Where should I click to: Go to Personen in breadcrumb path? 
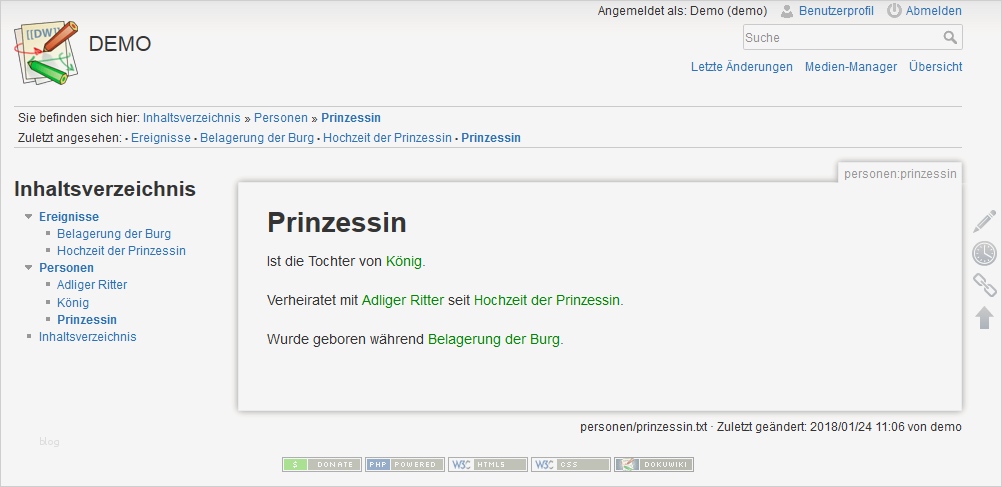click(x=281, y=118)
